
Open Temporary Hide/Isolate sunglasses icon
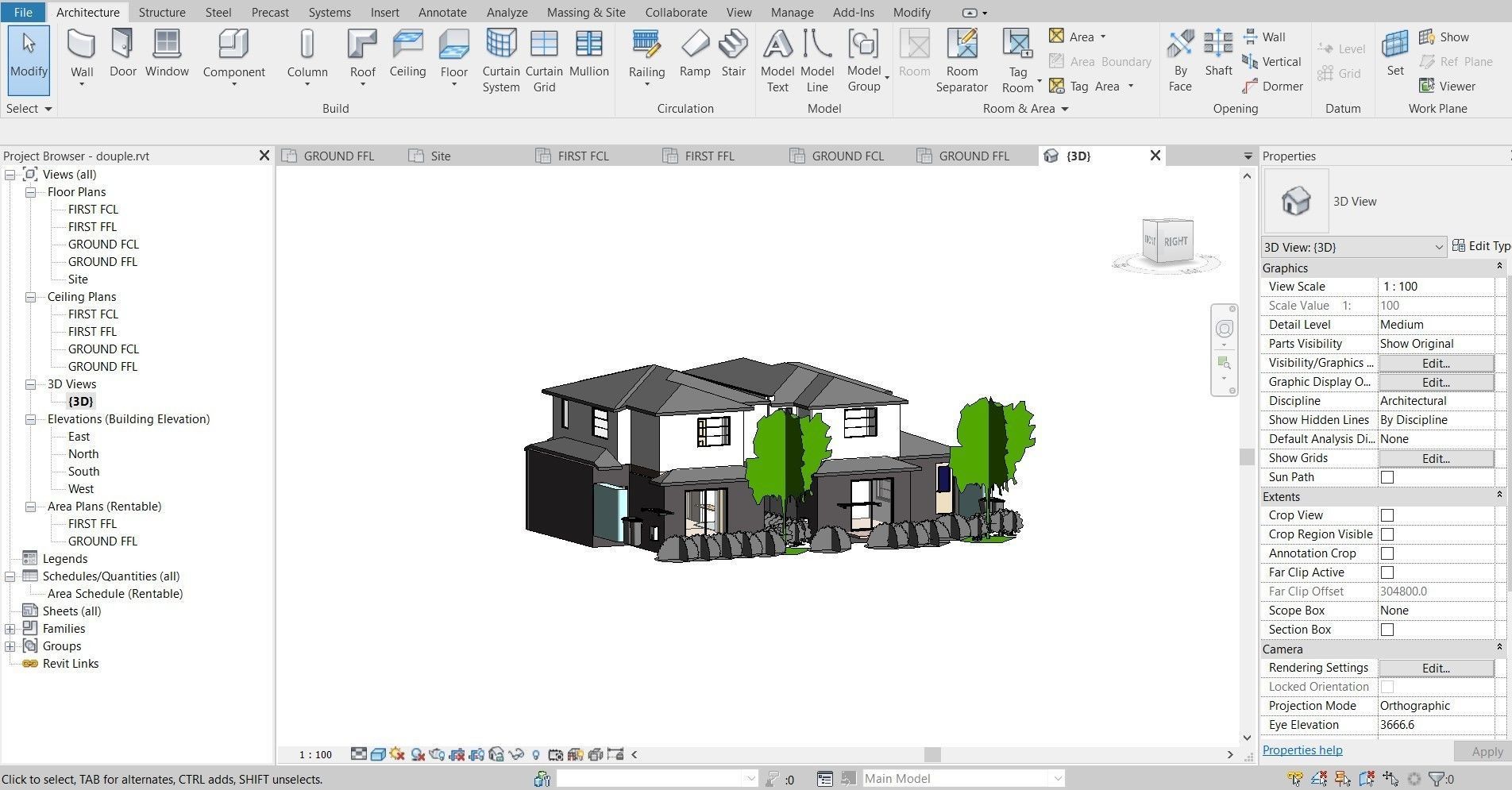pyautogui.click(x=516, y=754)
